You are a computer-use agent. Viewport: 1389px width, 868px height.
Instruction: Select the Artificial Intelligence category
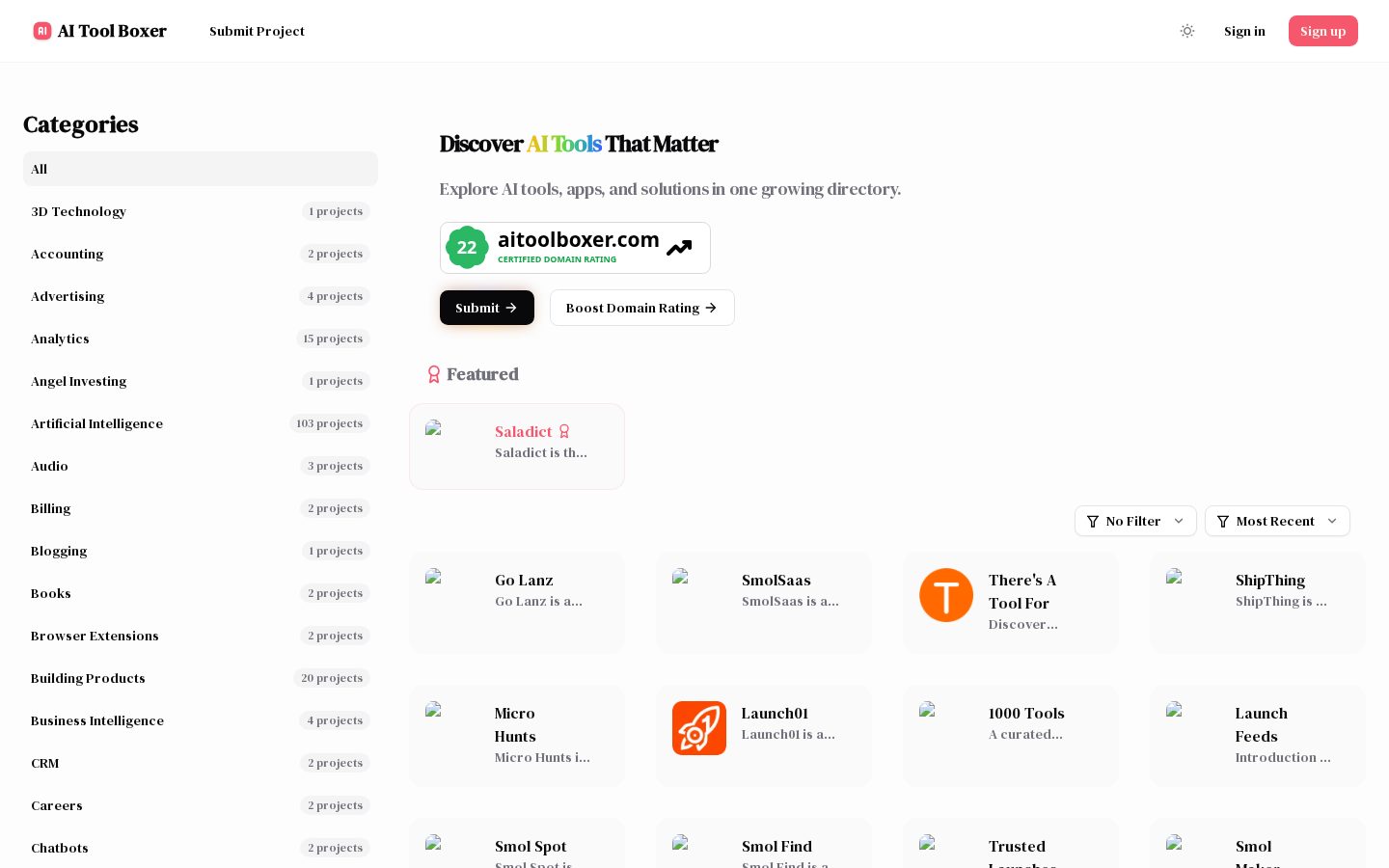coord(201,423)
